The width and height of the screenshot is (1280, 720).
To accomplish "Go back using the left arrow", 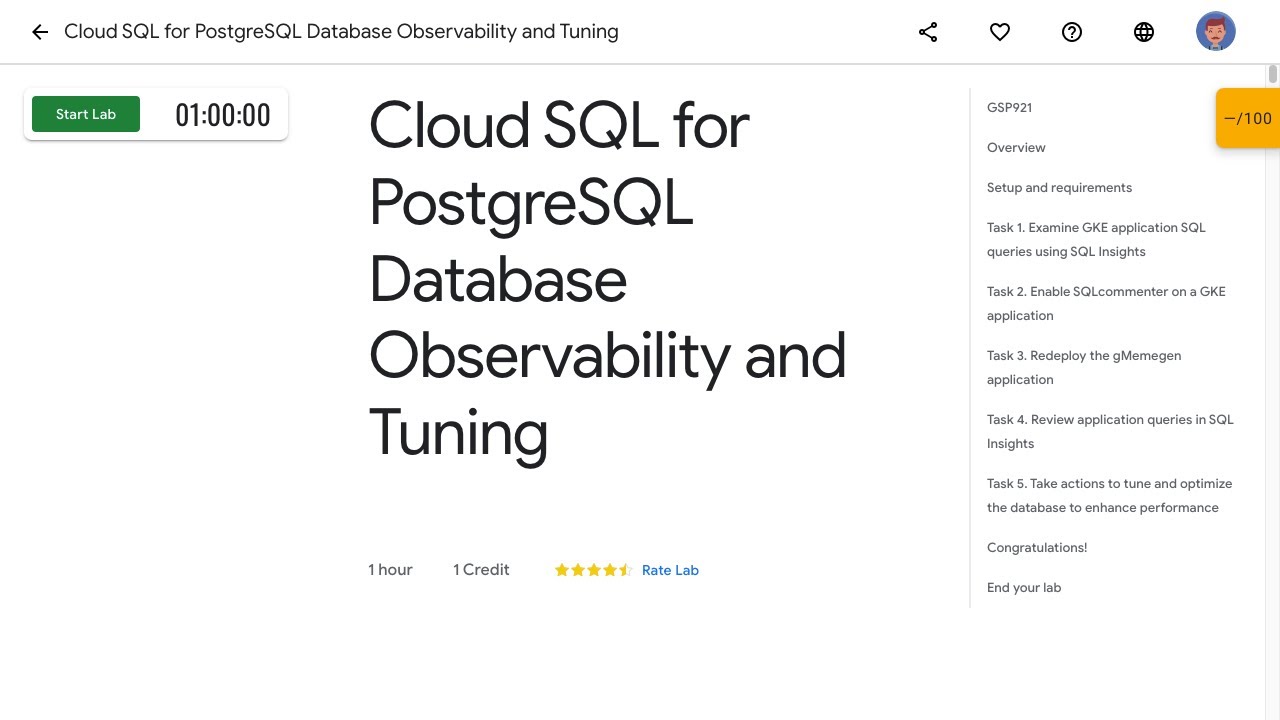I will (x=40, y=32).
